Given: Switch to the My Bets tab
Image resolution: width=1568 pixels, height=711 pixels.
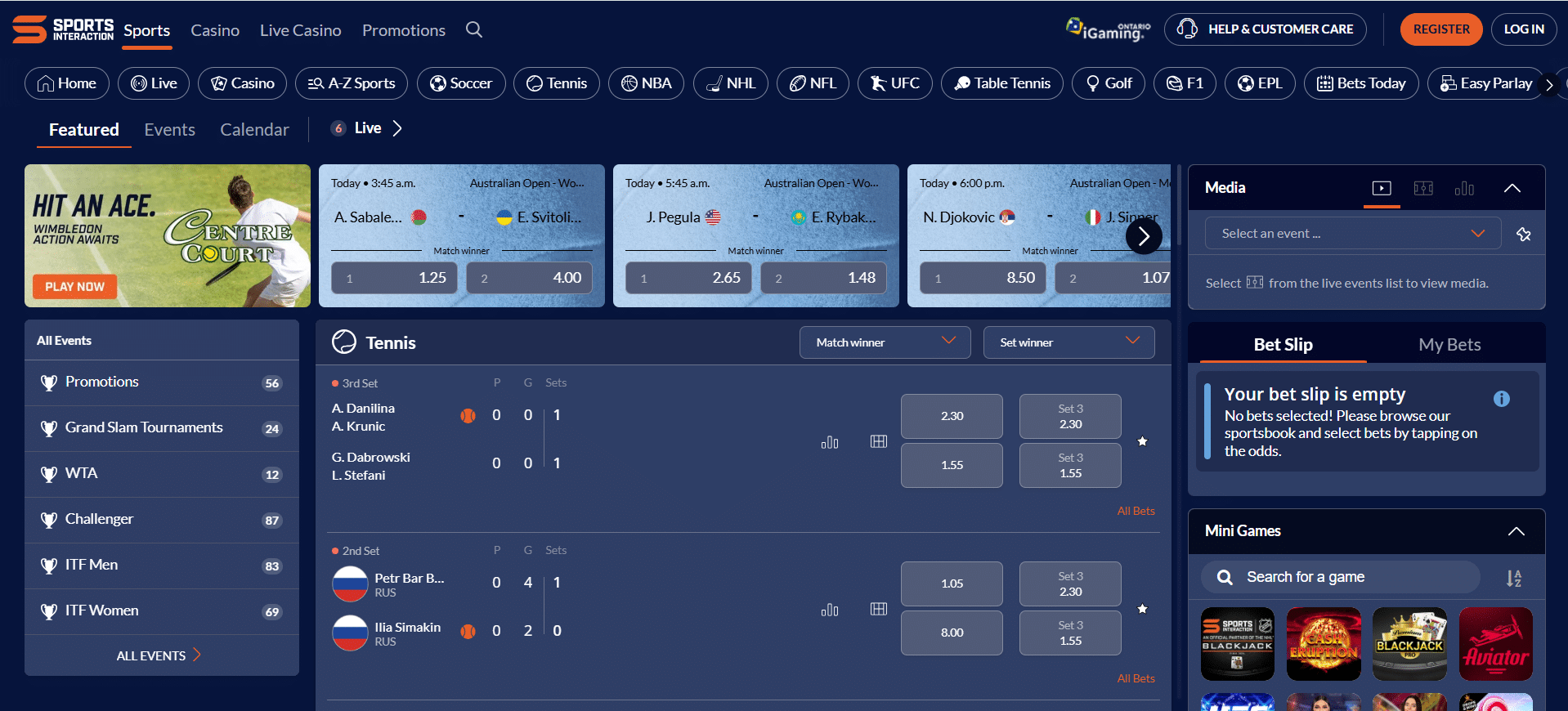Looking at the screenshot, I should click(1449, 345).
